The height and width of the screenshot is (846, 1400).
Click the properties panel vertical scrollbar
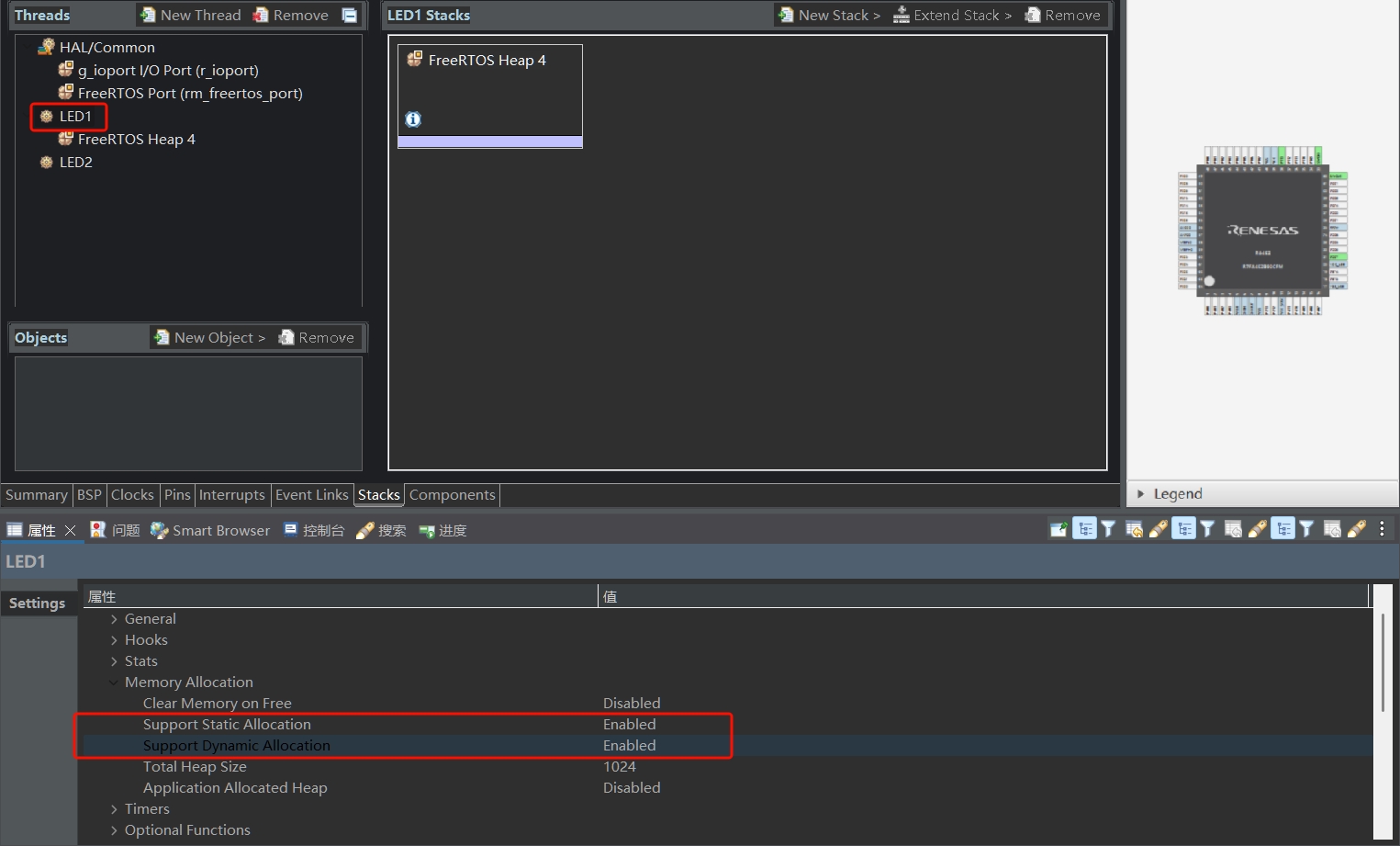[x=1383, y=661]
